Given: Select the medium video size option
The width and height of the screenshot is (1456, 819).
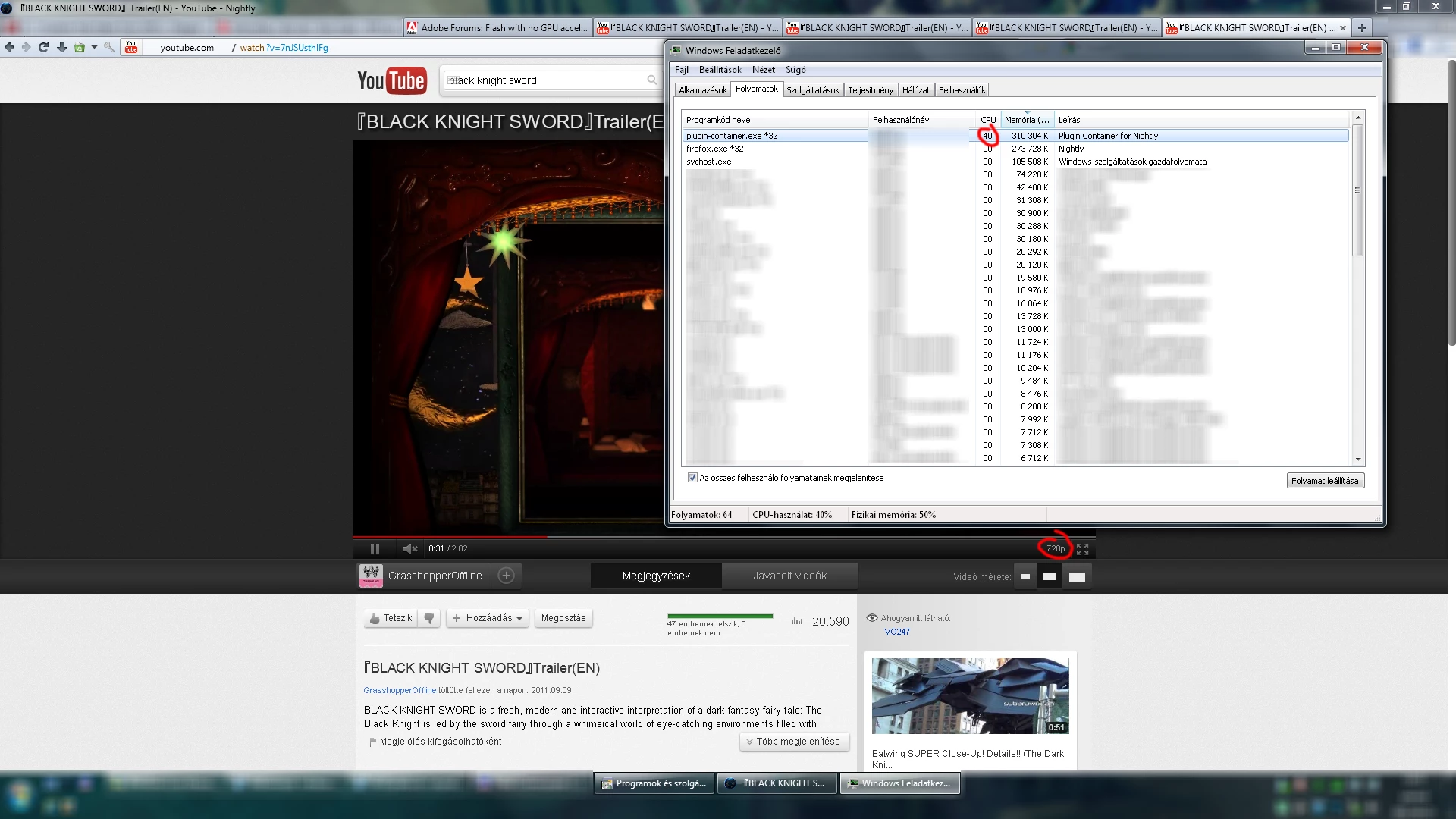Looking at the screenshot, I should pyautogui.click(x=1050, y=576).
